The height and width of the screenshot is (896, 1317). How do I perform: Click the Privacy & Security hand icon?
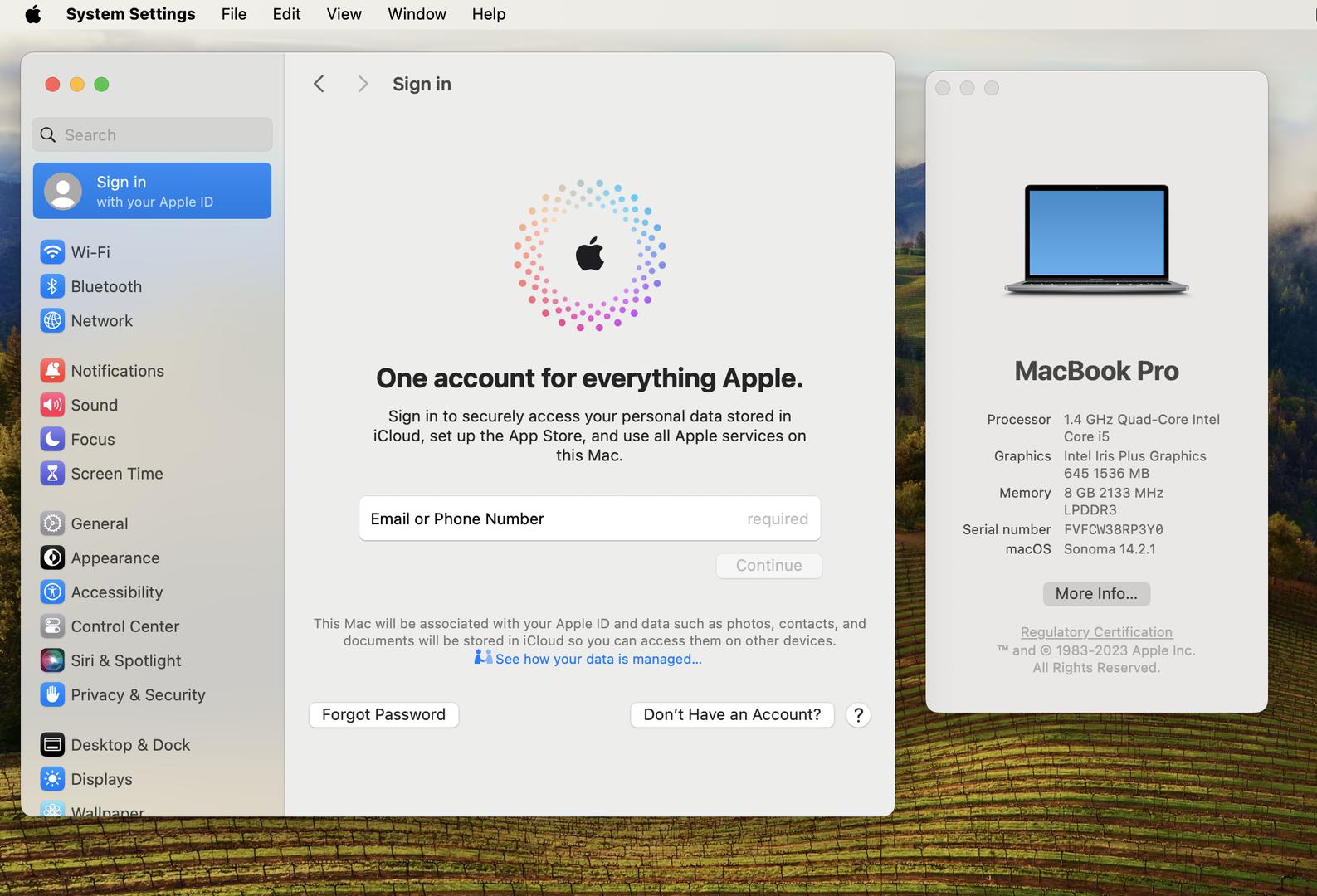52,694
